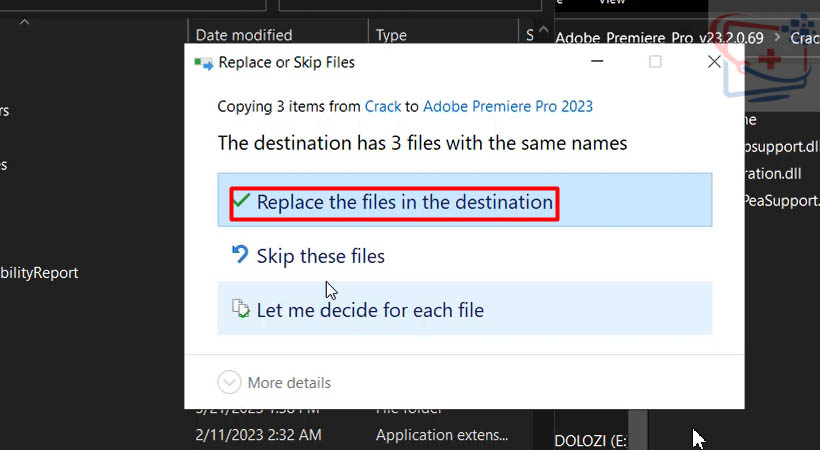Click breadcrumb arrow after Adobe_Premiere_Pro_v23.2.0.69
The height and width of the screenshot is (450, 820).
[x=776, y=38]
